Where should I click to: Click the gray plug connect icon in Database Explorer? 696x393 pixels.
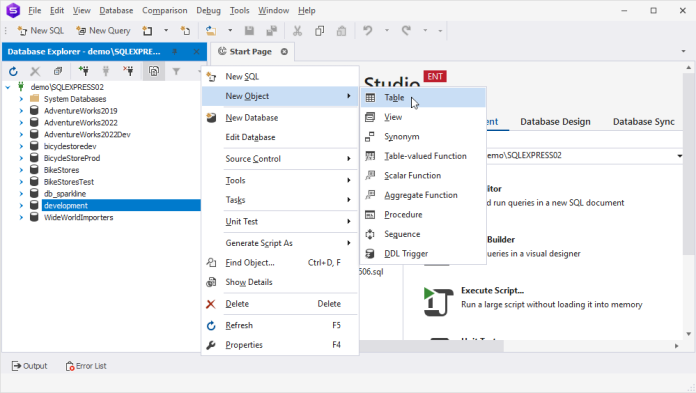click(106, 71)
